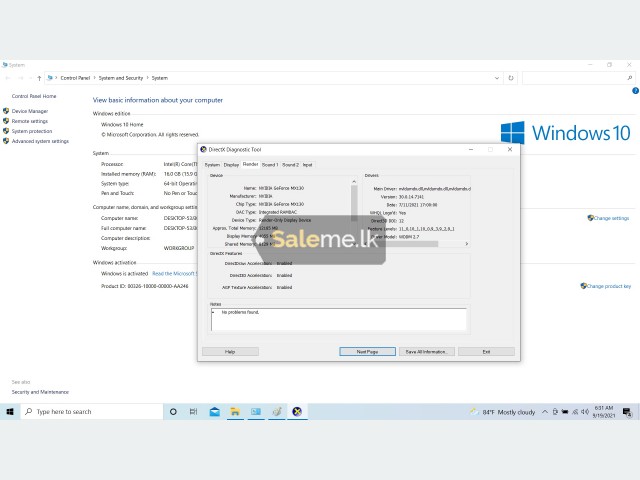Screen dimensions: 640x480
Task: Refresh the System window address bar
Action: pos(511,78)
